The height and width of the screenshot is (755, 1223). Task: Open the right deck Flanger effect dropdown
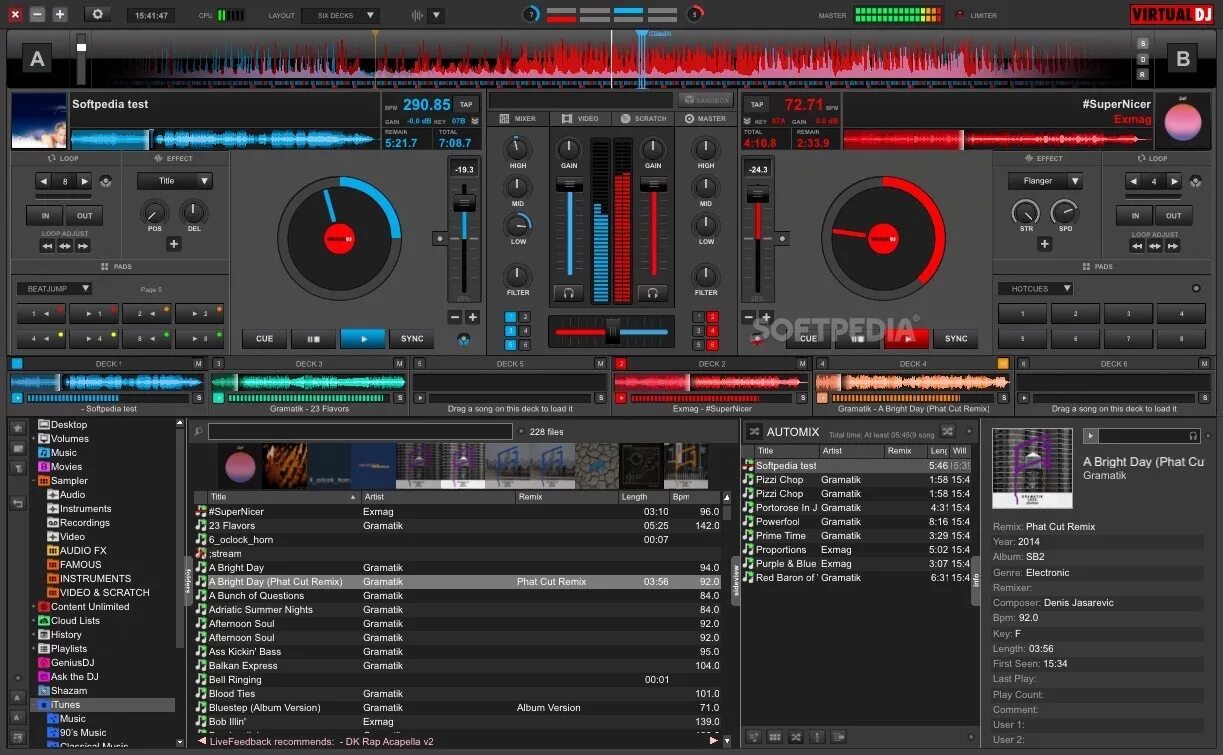pos(1045,181)
